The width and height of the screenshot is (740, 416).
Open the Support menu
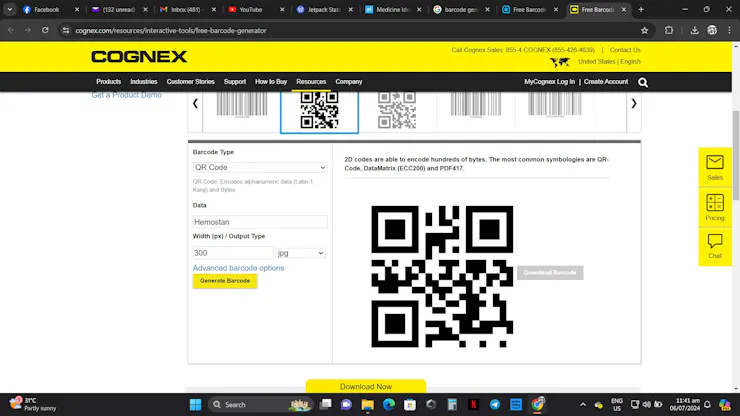(235, 82)
